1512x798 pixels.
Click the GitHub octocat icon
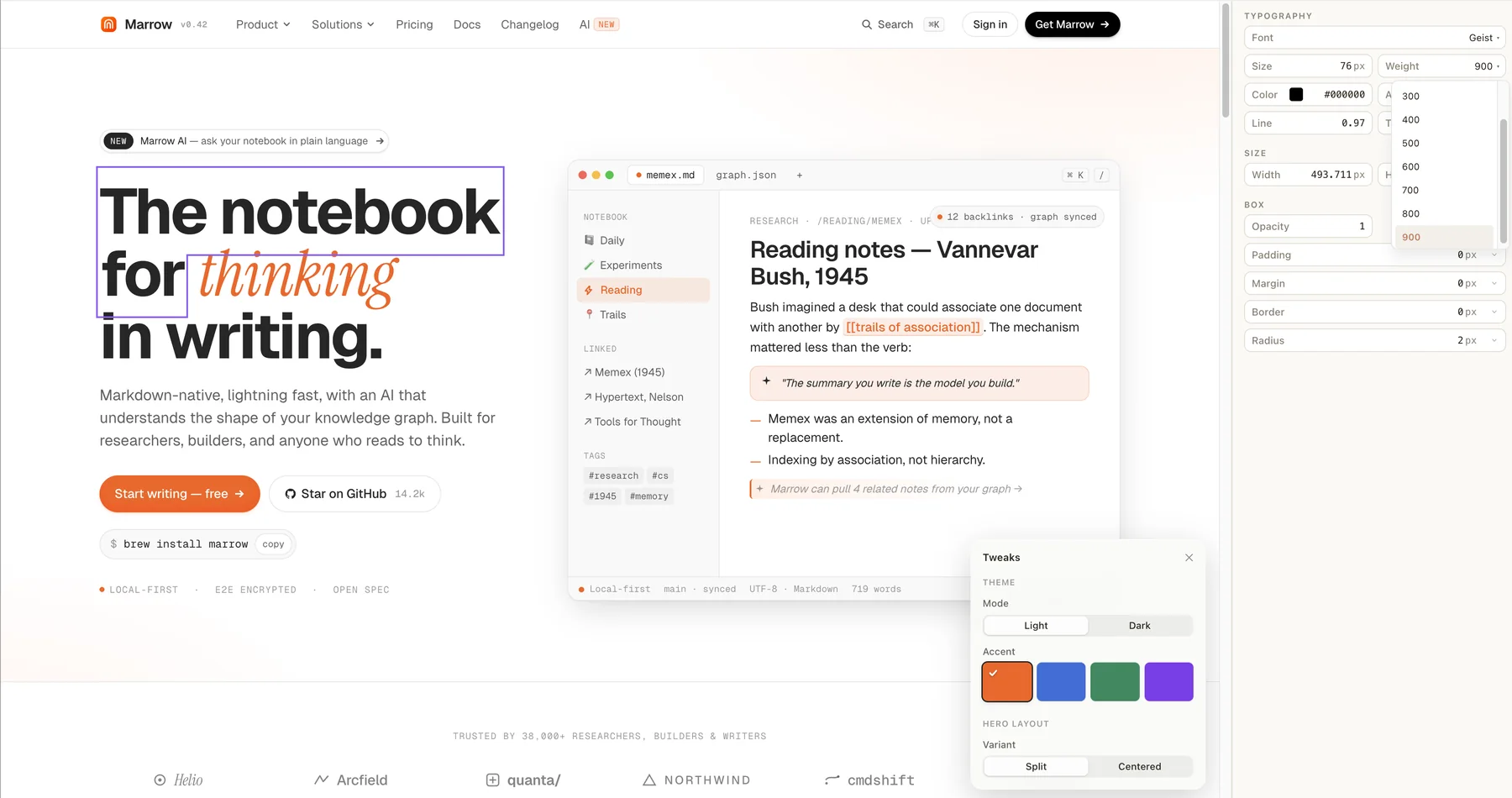(x=291, y=494)
